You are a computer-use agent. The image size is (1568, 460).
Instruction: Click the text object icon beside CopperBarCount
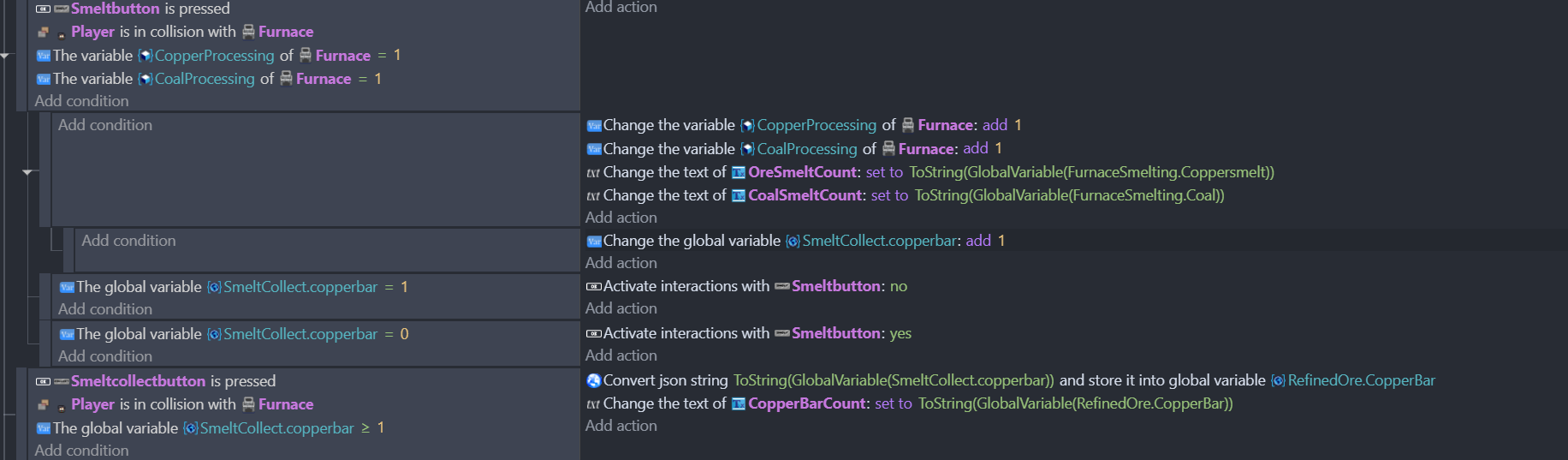pos(739,403)
